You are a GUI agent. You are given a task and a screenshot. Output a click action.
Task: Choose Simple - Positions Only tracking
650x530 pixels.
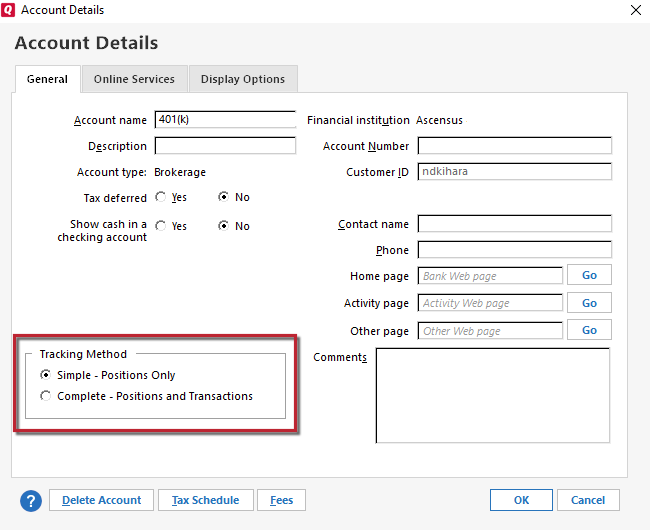[x=46, y=375]
